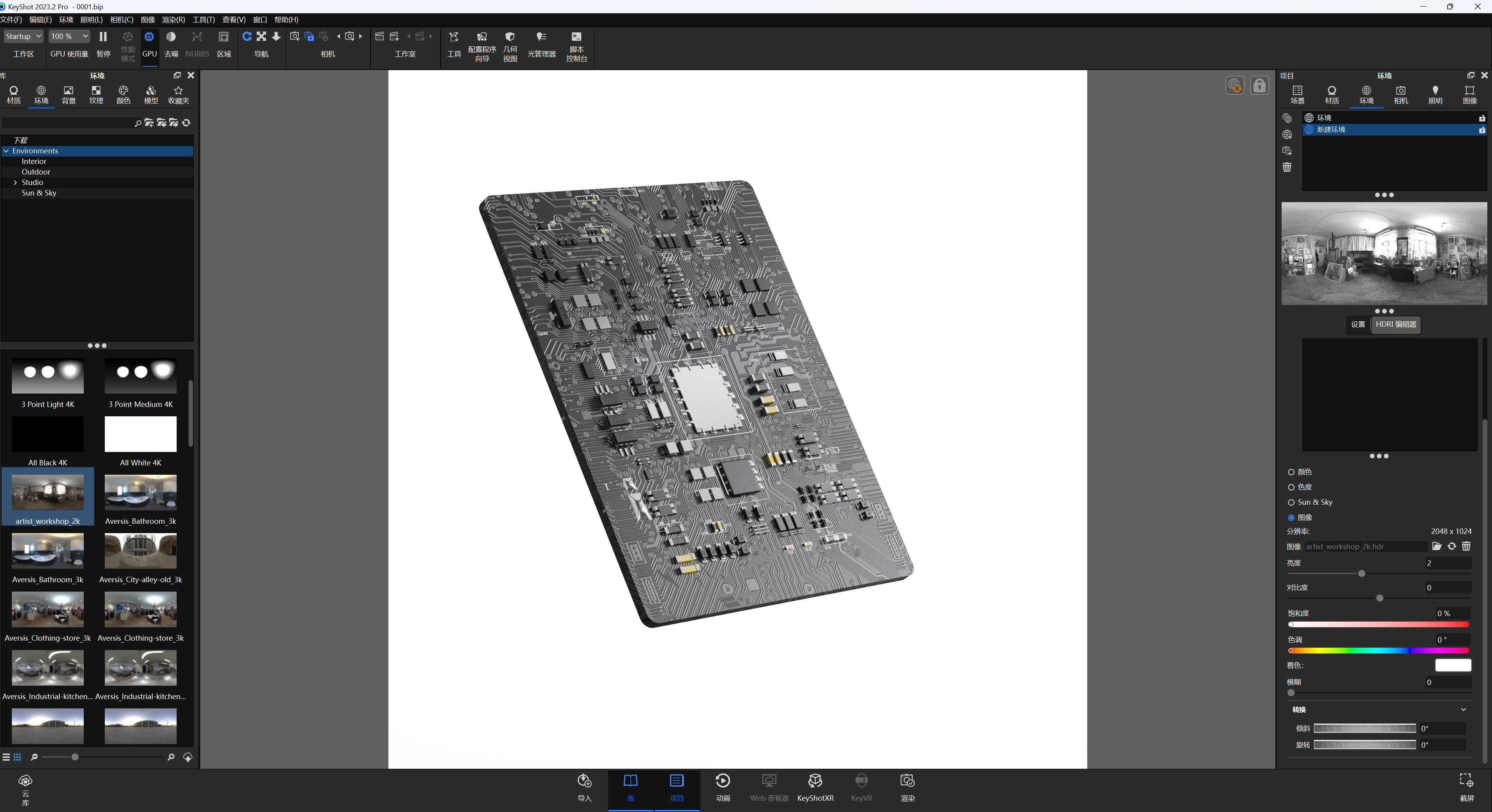Open the HDRI 编辑器
The image size is (1492, 812).
(x=1396, y=325)
